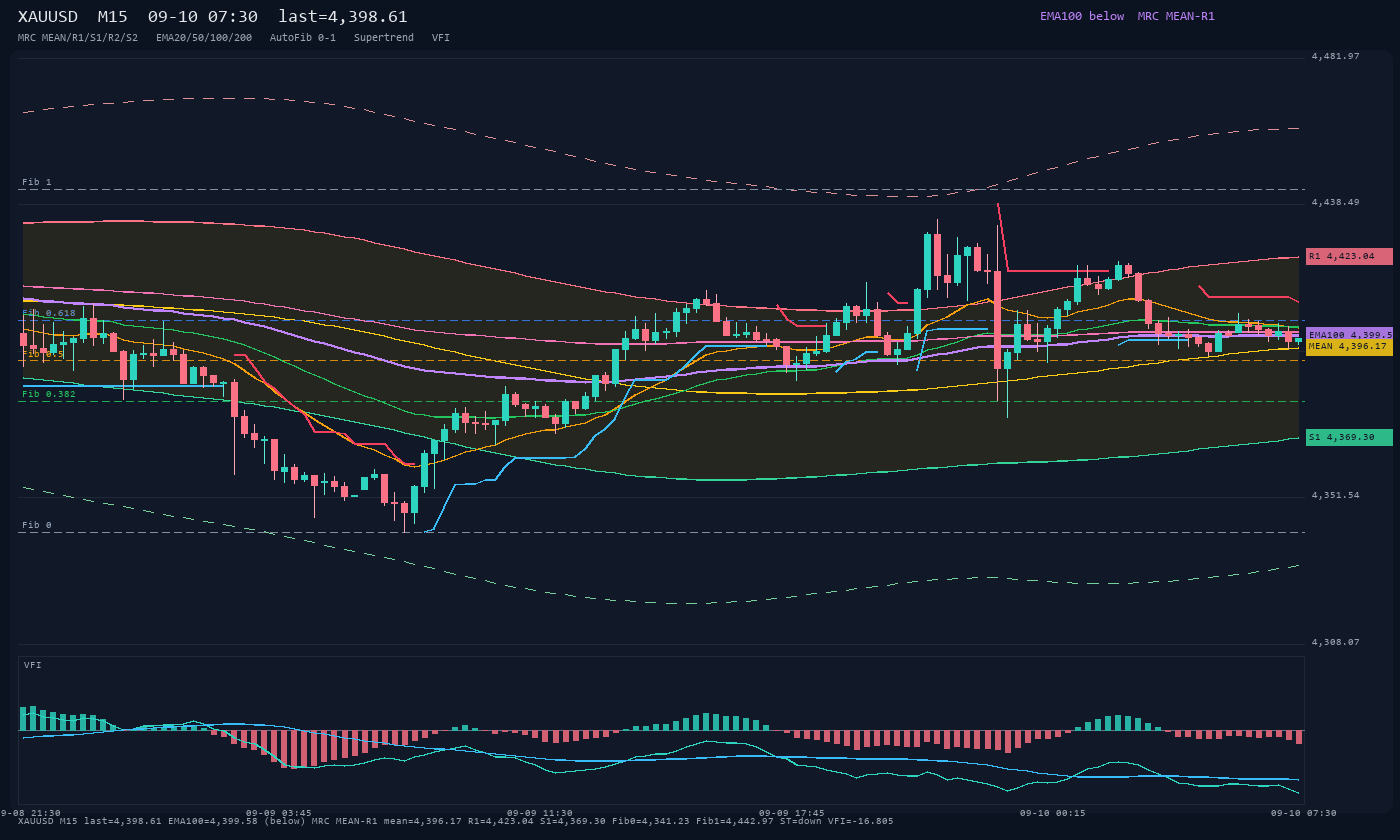Click the XAUUSD symbol in the chart title

pos(48,17)
